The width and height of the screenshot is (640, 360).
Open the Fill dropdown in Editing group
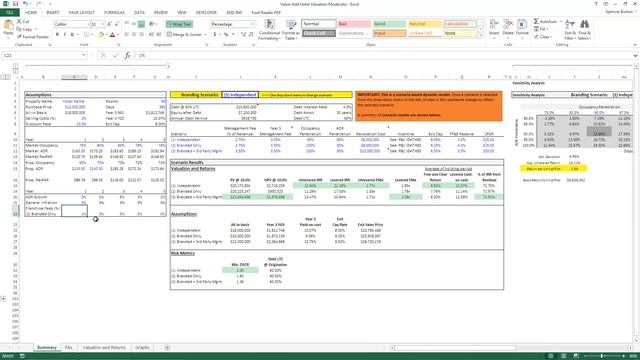[542, 29]
